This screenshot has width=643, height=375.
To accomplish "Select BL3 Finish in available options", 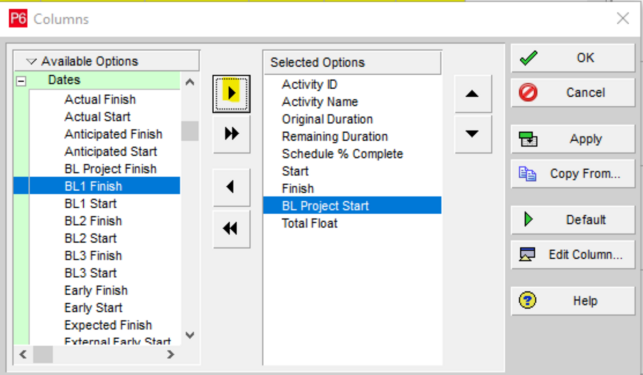I will [93, 256].
